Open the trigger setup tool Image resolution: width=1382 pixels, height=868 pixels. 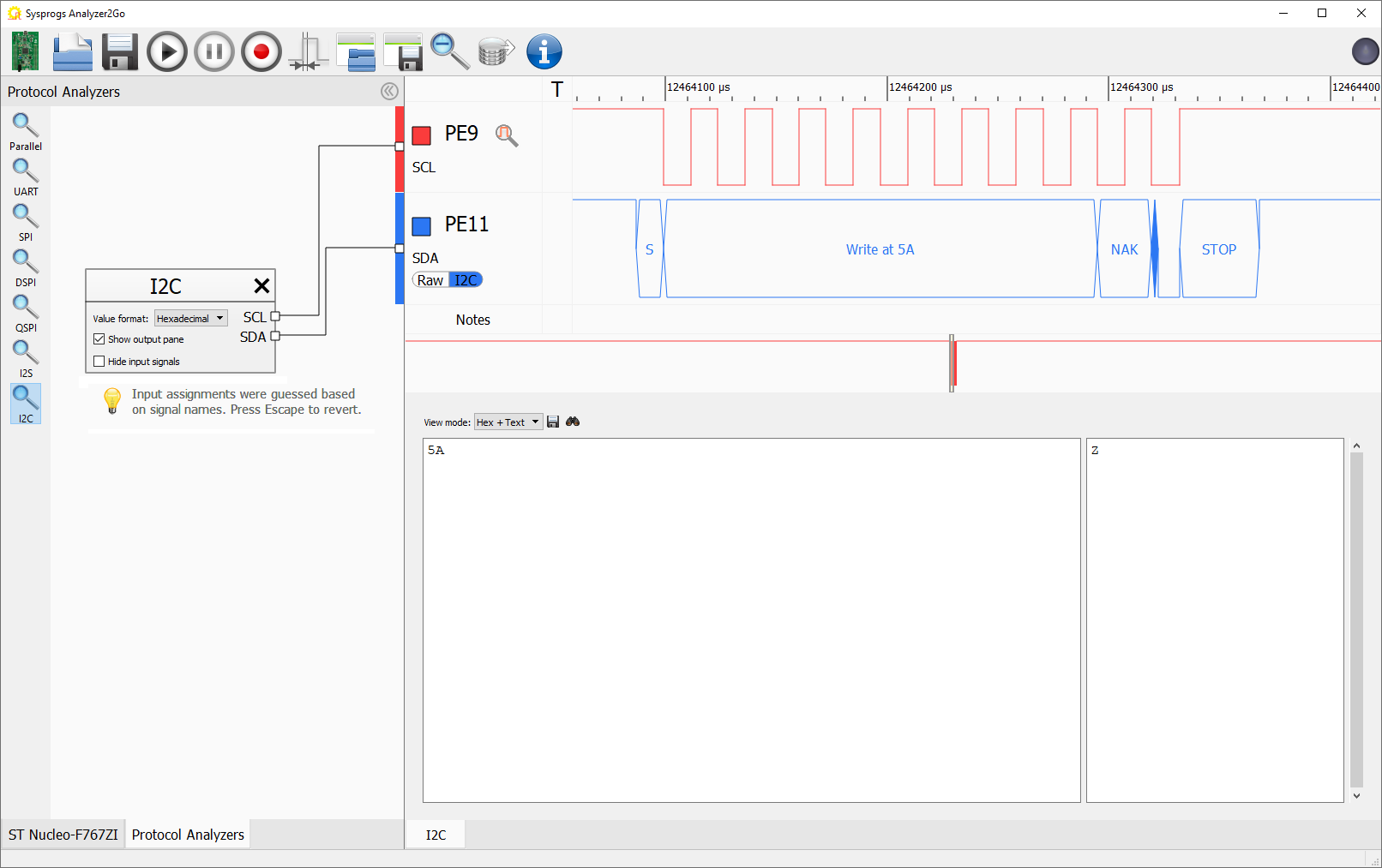pos(308,51)
